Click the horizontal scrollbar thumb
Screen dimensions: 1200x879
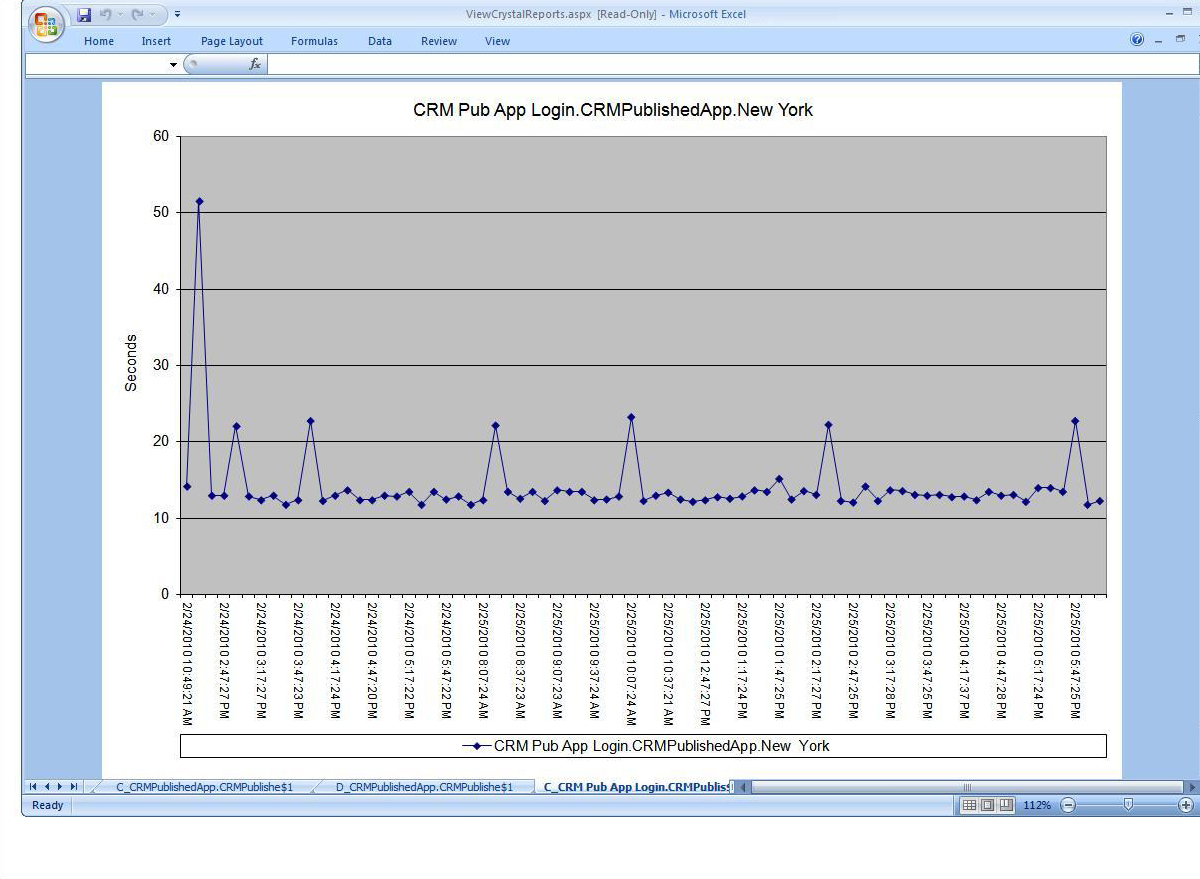(966, 787)
